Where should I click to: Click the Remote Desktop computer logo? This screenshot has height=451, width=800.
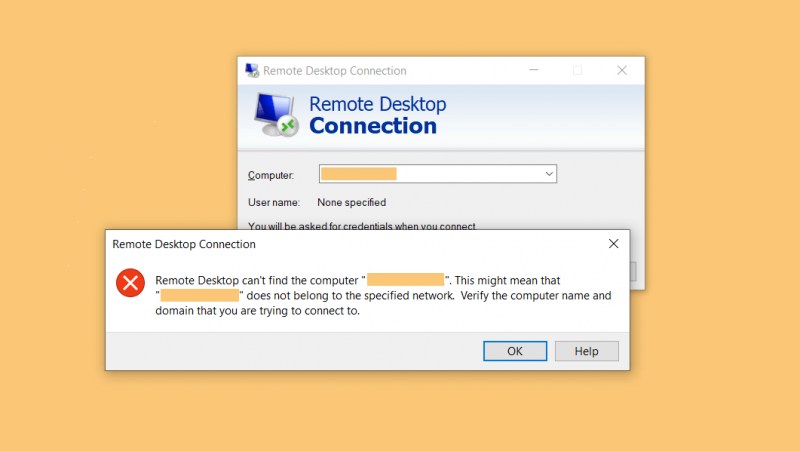pos(276,115)
